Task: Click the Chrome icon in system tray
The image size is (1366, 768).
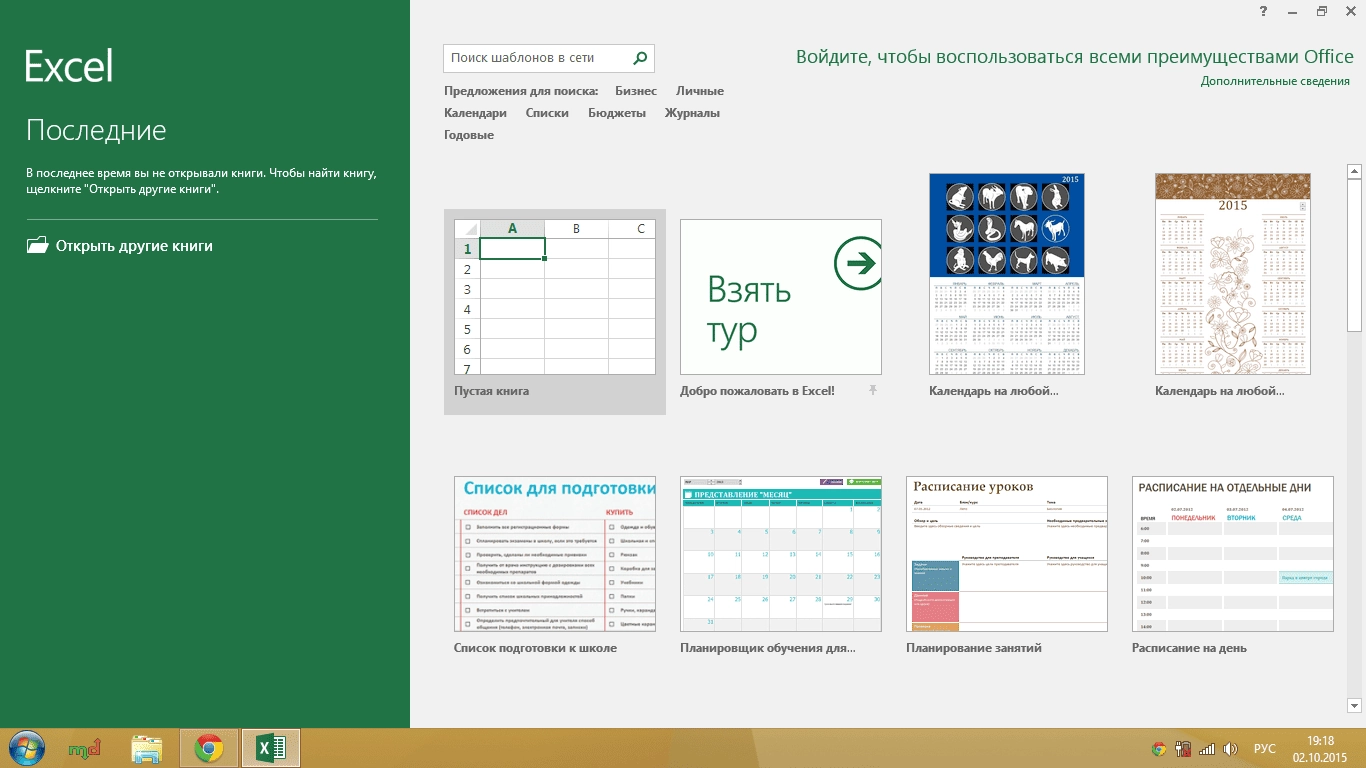Action: tap(1159, 748)
